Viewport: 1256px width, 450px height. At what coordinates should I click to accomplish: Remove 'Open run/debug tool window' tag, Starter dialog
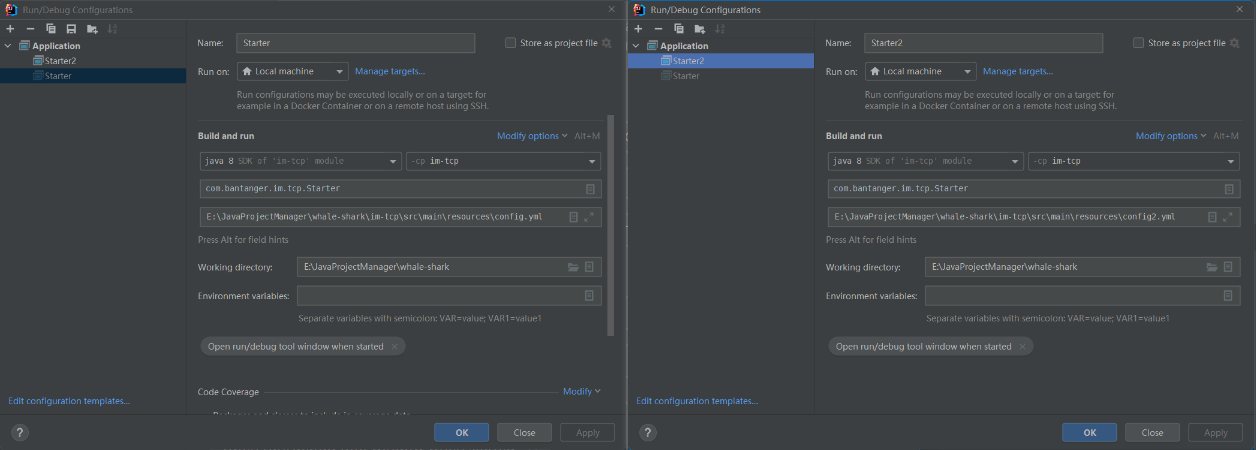(394, 347)
